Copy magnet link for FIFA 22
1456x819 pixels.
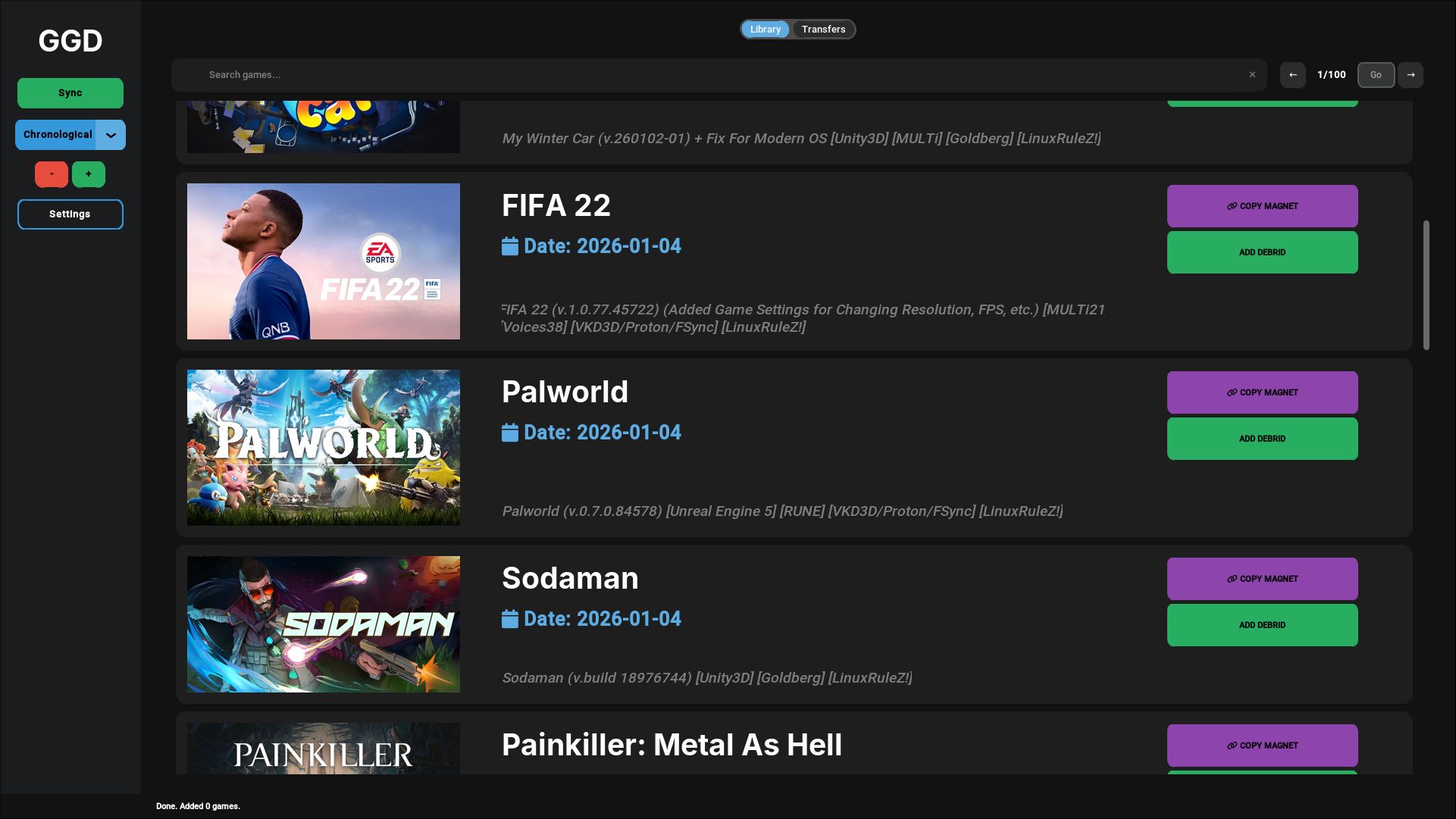point(1262,206)
